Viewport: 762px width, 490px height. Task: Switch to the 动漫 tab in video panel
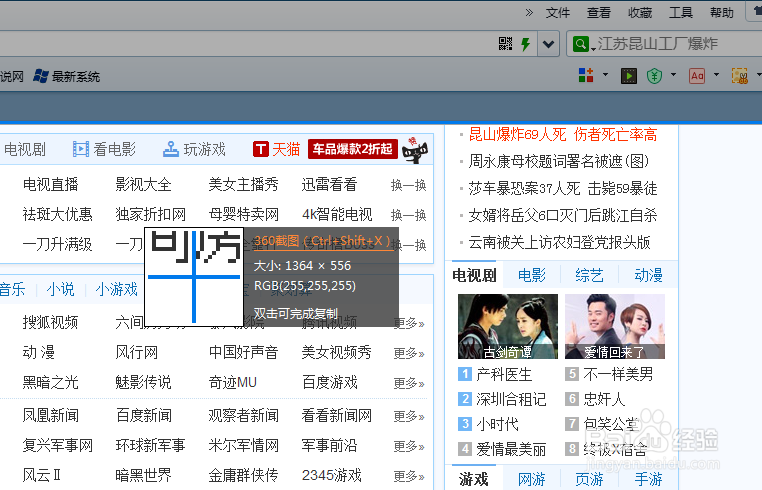tap(648, 276)
